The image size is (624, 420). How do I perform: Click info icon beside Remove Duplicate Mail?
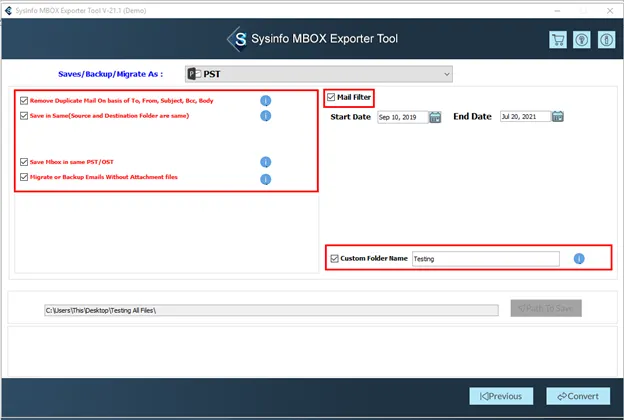pyautogui.click(x=265, y=101)
